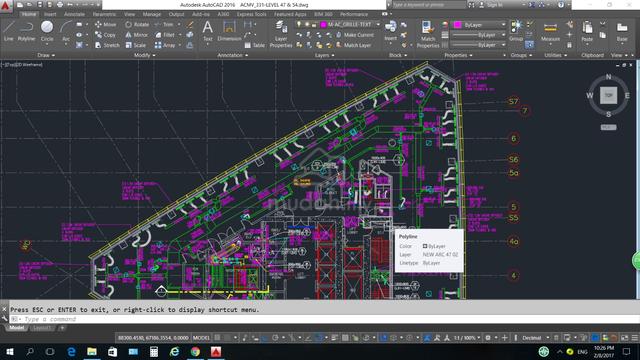Expand the Modify panel
This screenshot has height=360, width=640.
click(x=144, y=55)
